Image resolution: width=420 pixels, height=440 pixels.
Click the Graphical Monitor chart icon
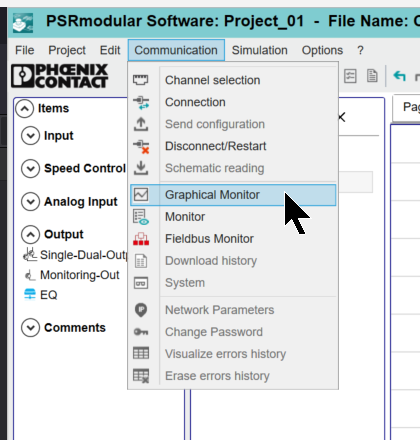pos(141,195)
